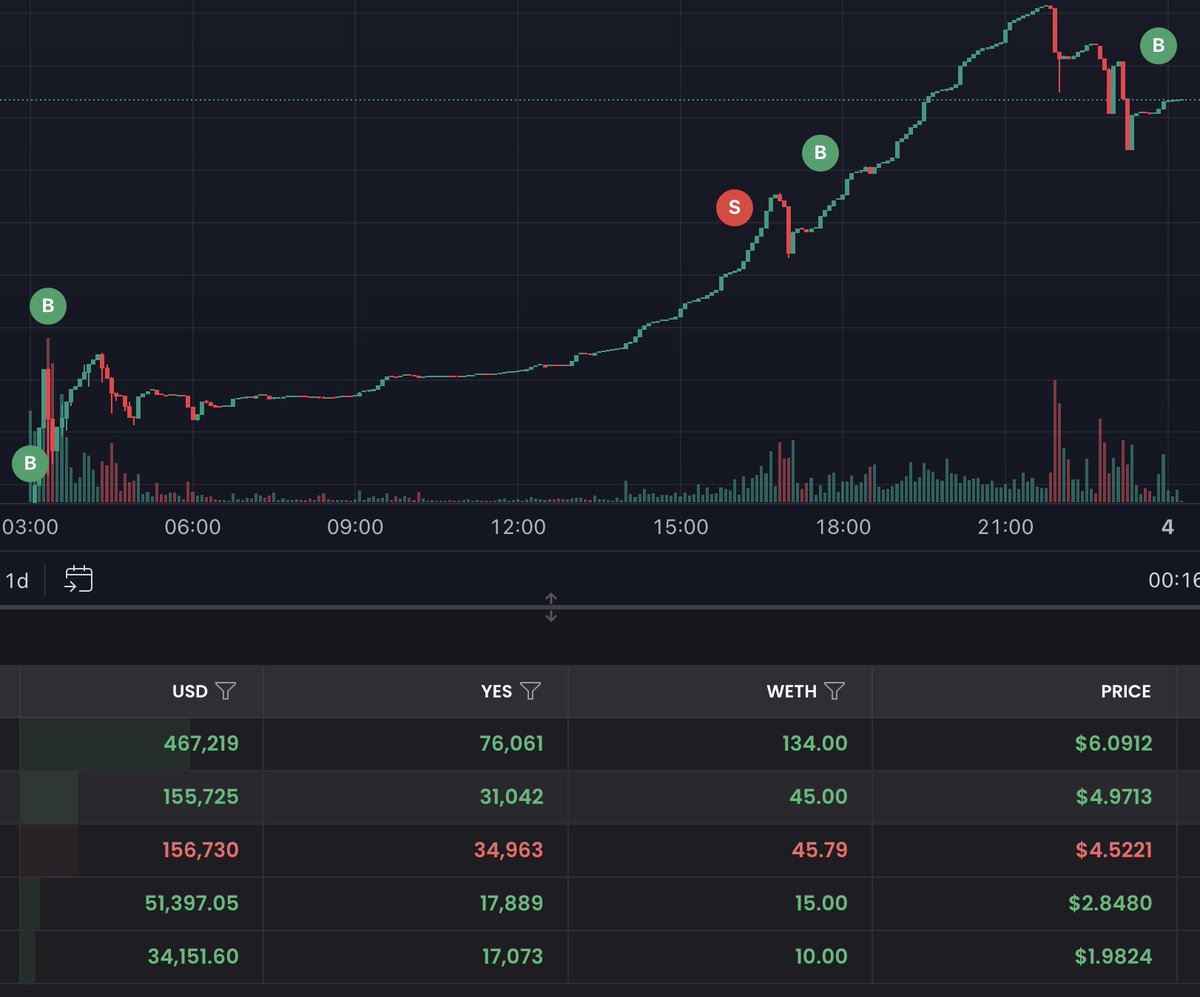
Task: Click the 15.00 WETH value
Action: [821, 903]
